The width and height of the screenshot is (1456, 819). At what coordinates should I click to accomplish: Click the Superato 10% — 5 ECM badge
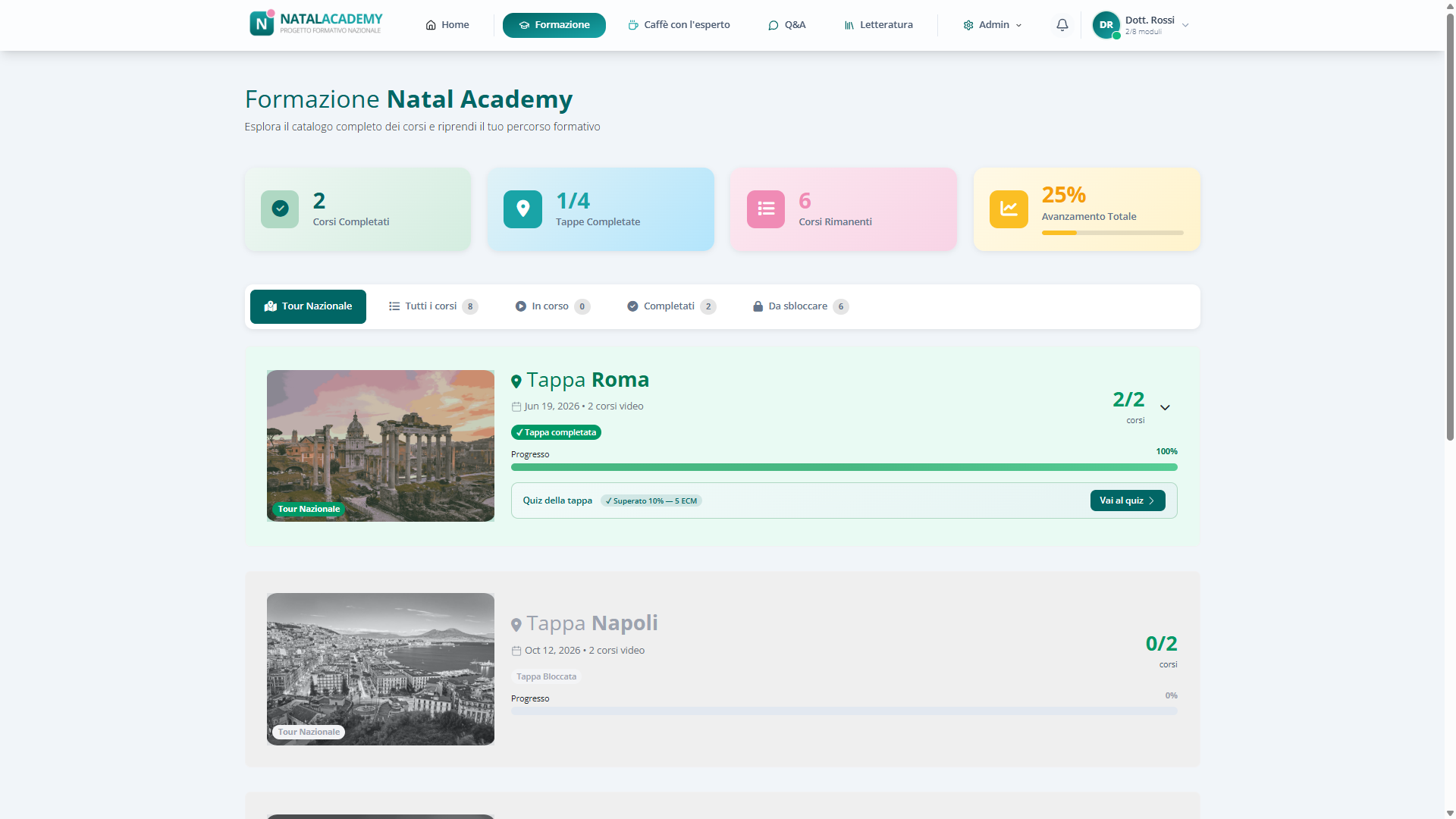tap(651, 500)
